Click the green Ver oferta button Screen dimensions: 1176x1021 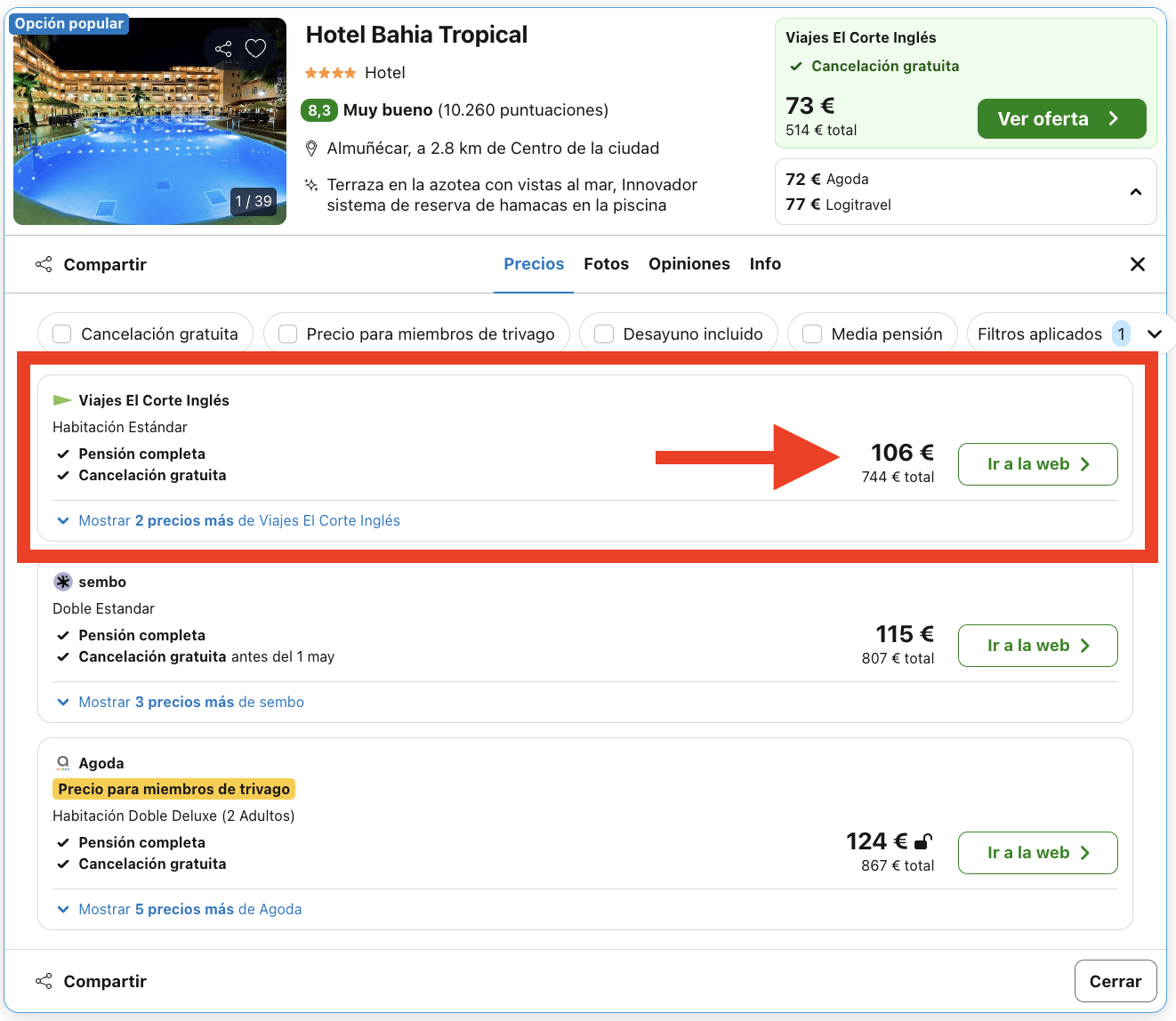[x=1061, y=118]
